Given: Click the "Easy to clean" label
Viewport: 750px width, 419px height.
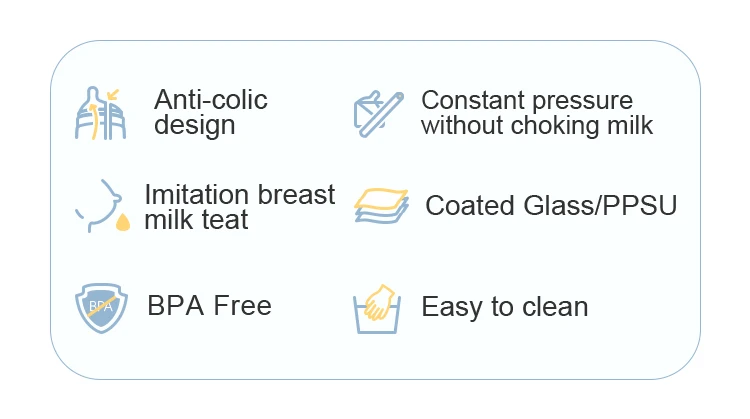Looking at the screenshot, I should pyautogui.click(x=504, y=307).
